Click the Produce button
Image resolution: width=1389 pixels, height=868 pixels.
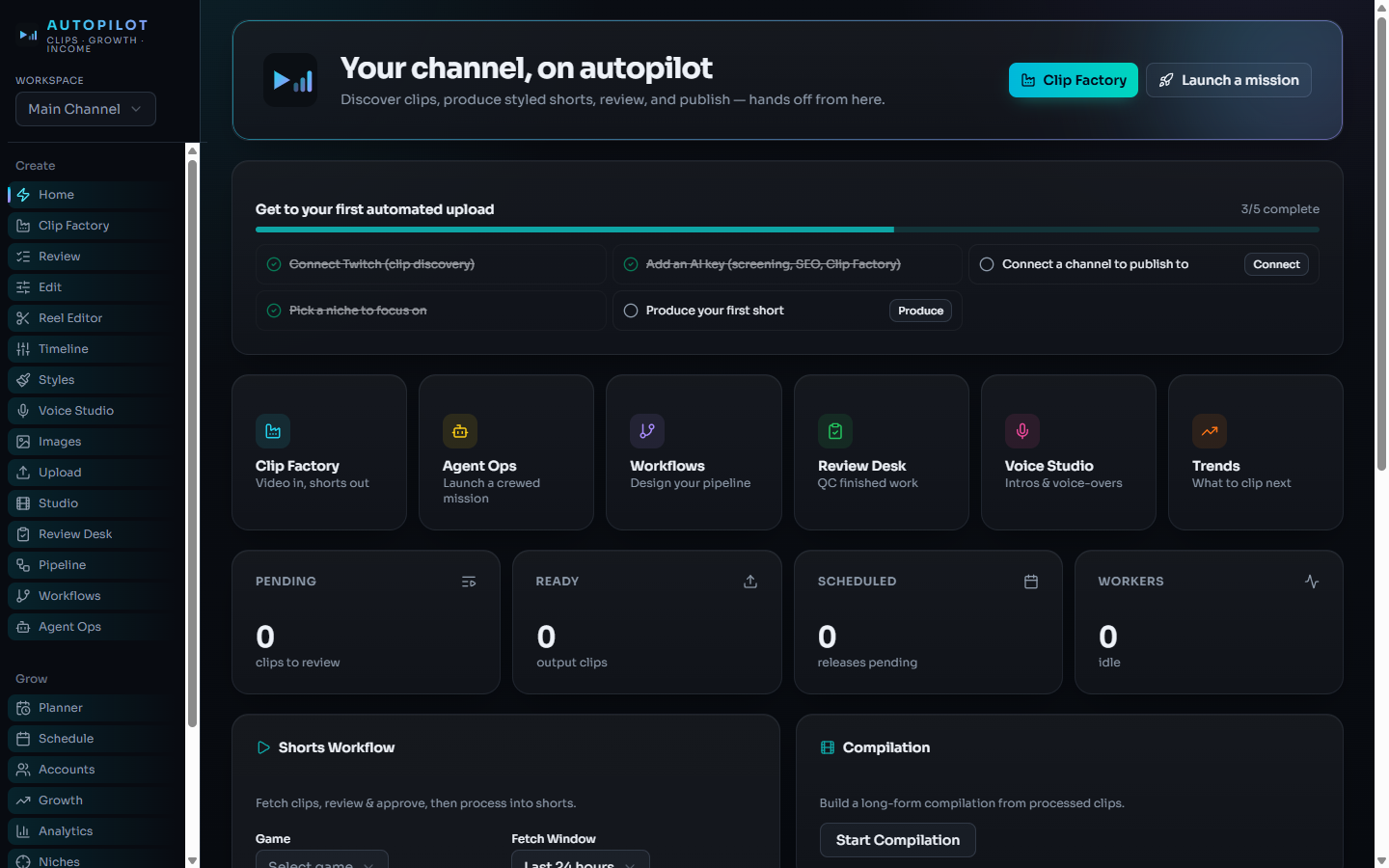920,311
